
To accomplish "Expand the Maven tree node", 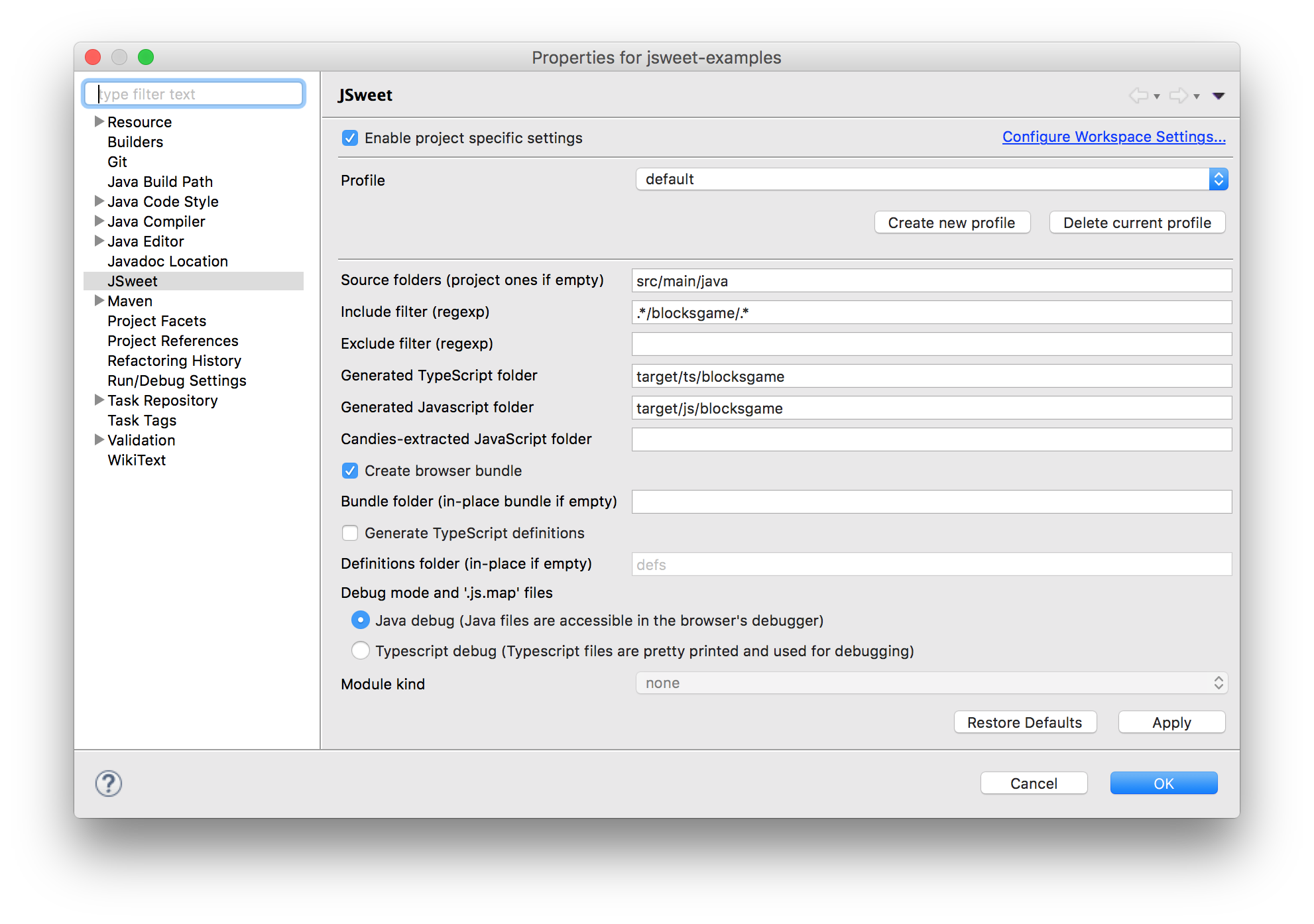I will pos(99,301).
